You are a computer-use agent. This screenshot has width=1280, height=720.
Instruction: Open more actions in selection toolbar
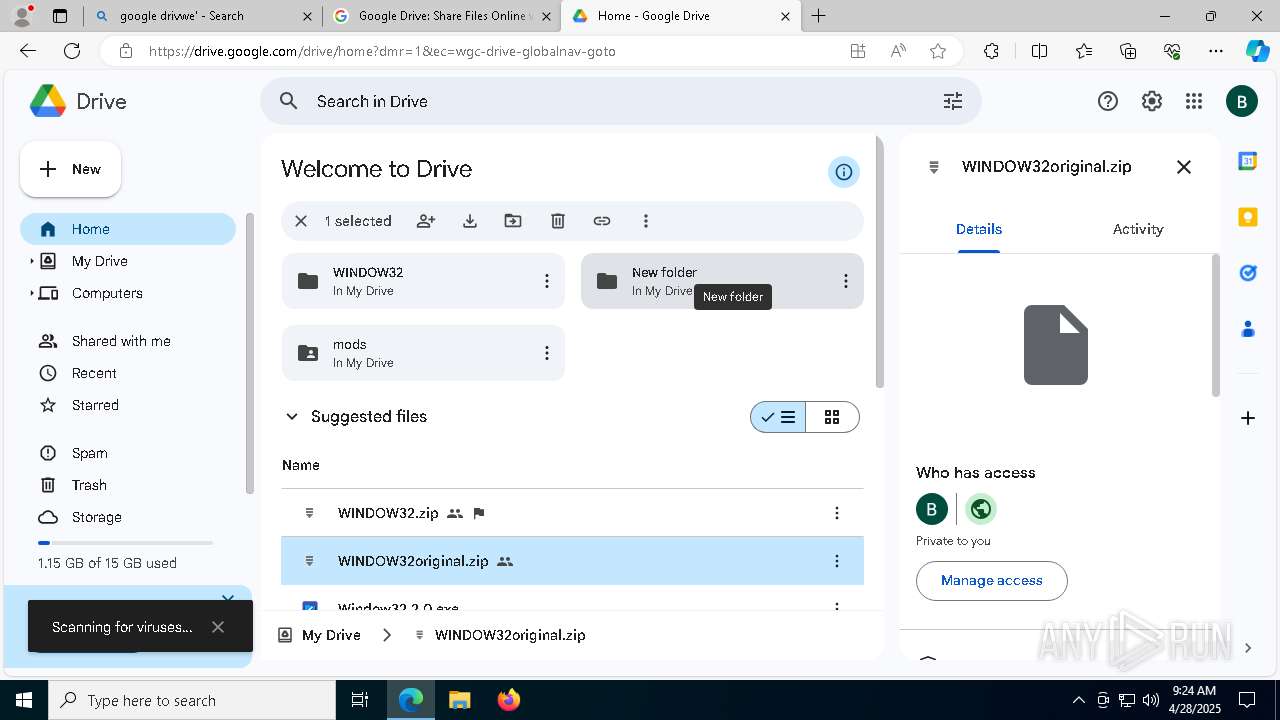pos(646,221)
